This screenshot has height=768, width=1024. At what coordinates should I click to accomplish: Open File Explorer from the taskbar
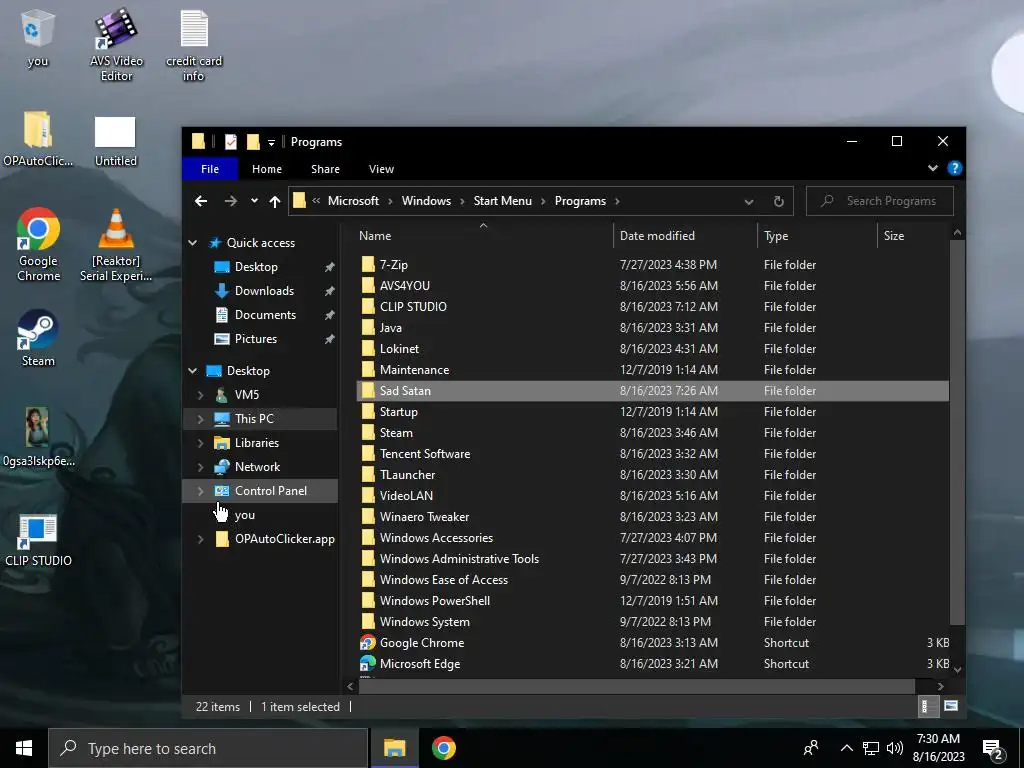coord(394,748)
